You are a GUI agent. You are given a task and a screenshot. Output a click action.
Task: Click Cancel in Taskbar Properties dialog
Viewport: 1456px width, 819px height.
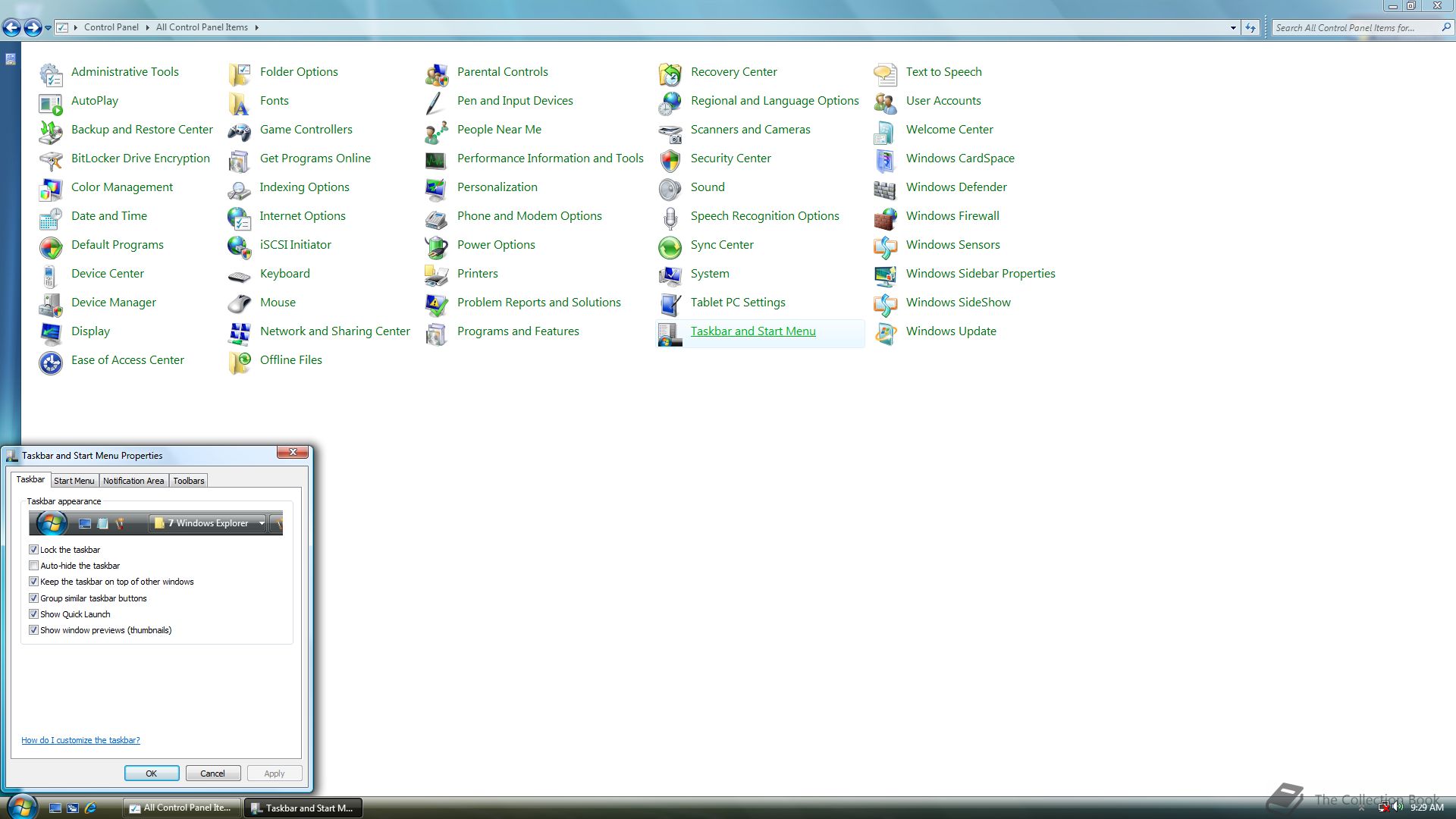[213, 773]
